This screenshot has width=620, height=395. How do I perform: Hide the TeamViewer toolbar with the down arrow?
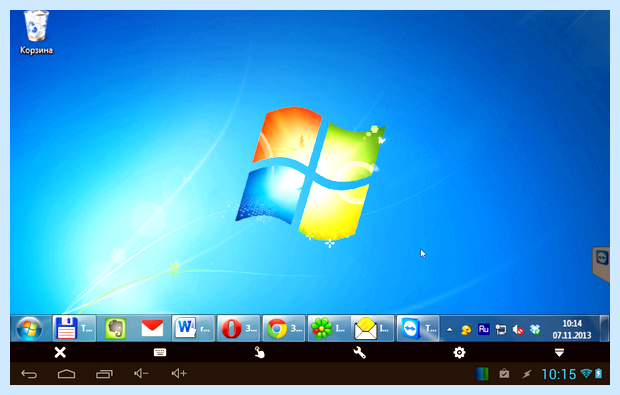coord(559,352)
